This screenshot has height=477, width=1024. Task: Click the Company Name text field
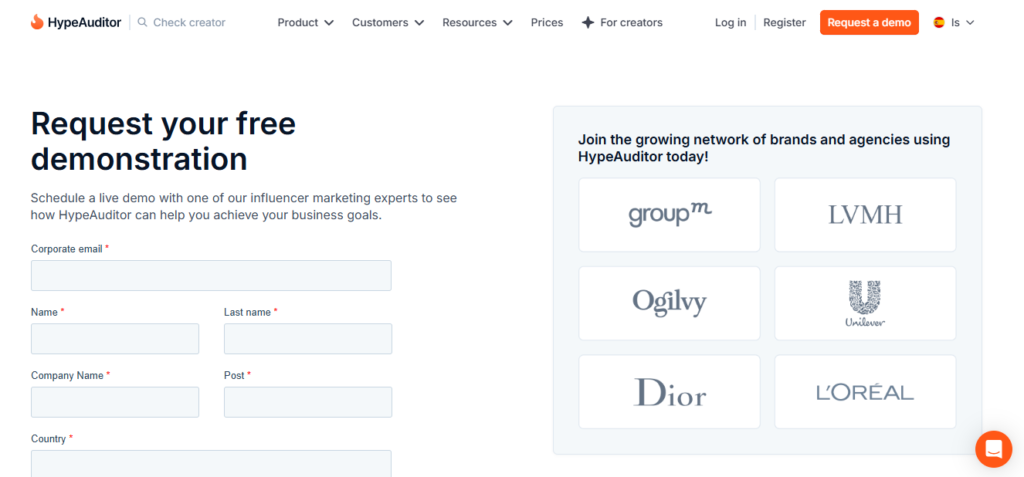(115, 402)
